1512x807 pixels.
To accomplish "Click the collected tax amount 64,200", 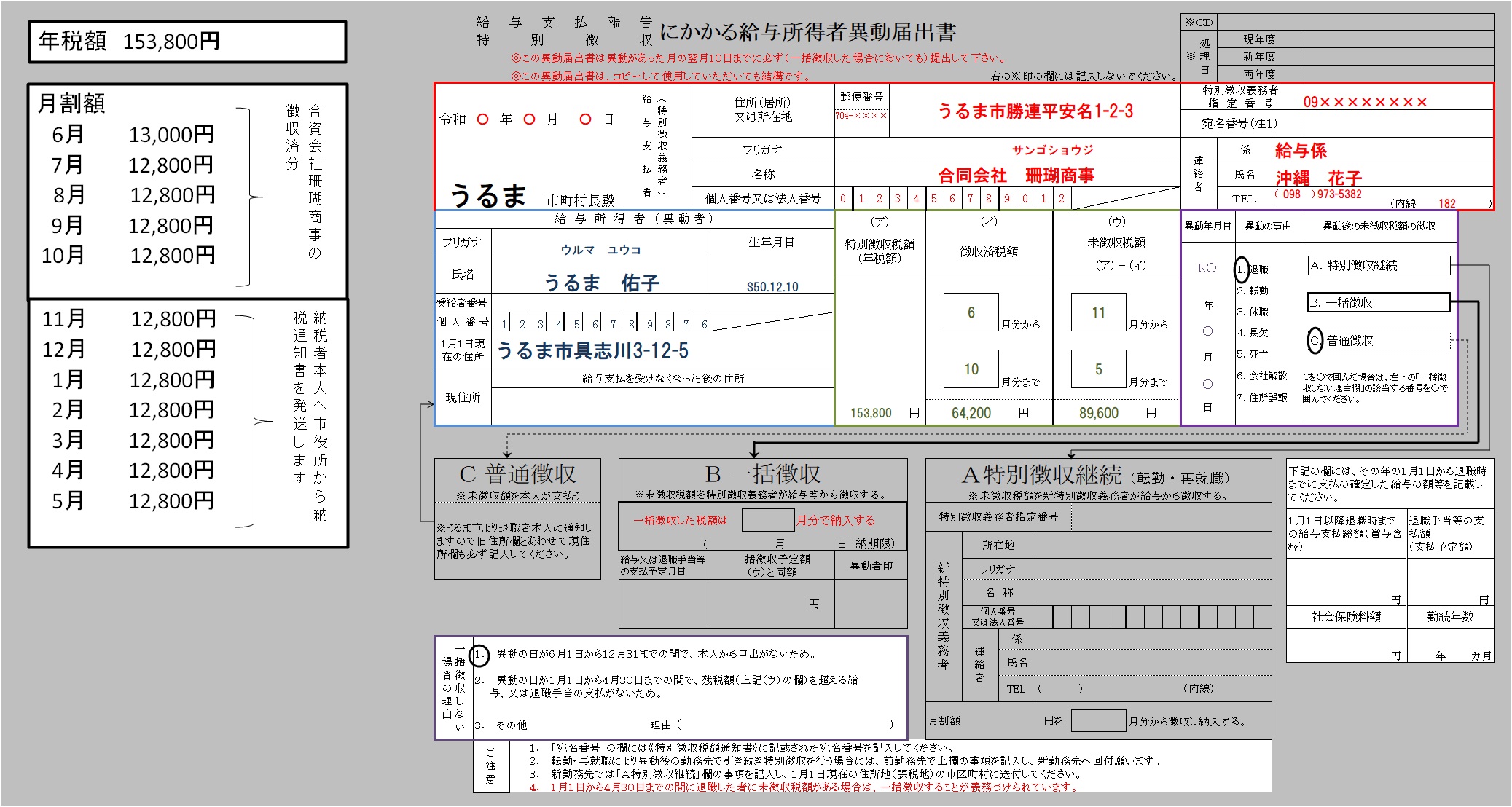I will click(x=971, y=413).
